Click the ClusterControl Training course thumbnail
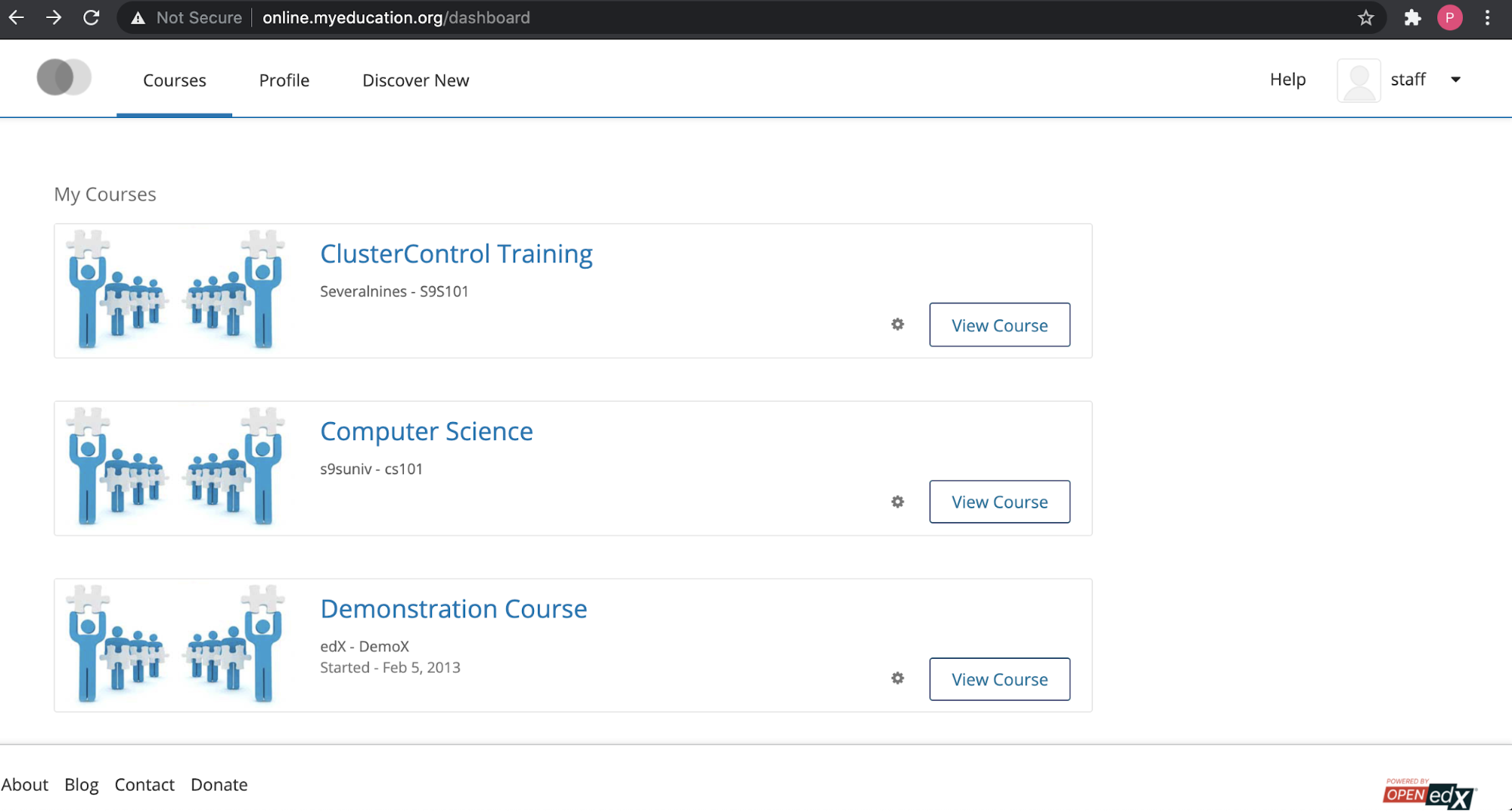 point(175,290)
